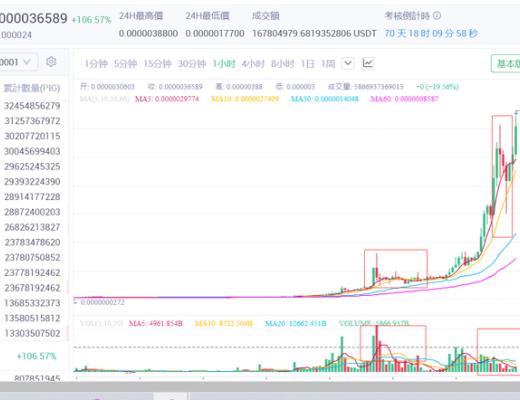This screenshot has width=520, height=400.
Task: Click the green basic version button
Action: pyautogui.click(x=506, y=63)
